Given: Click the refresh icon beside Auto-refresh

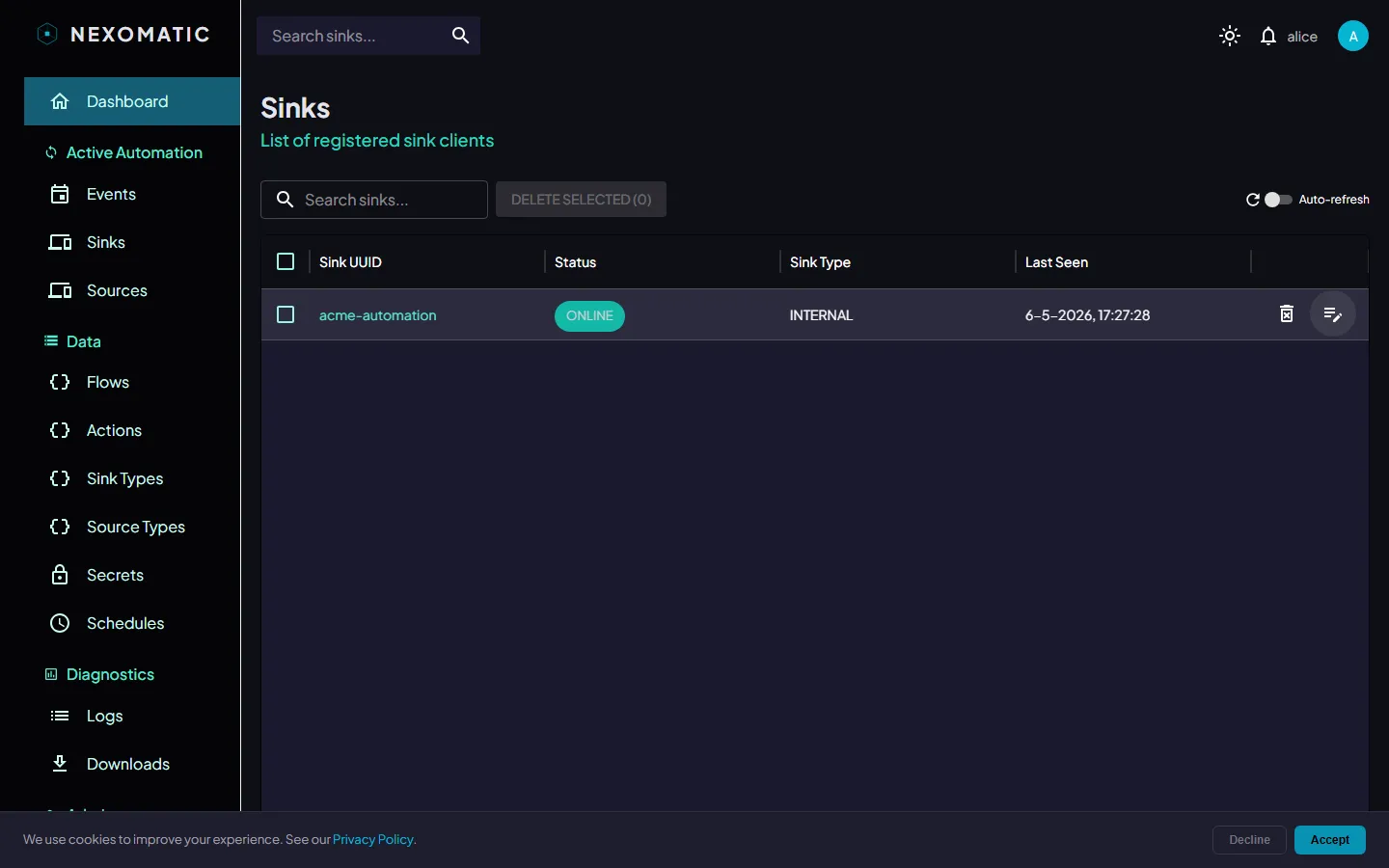Looking at the screenshot, I should pyautogui.click(x=1253, y=200).
